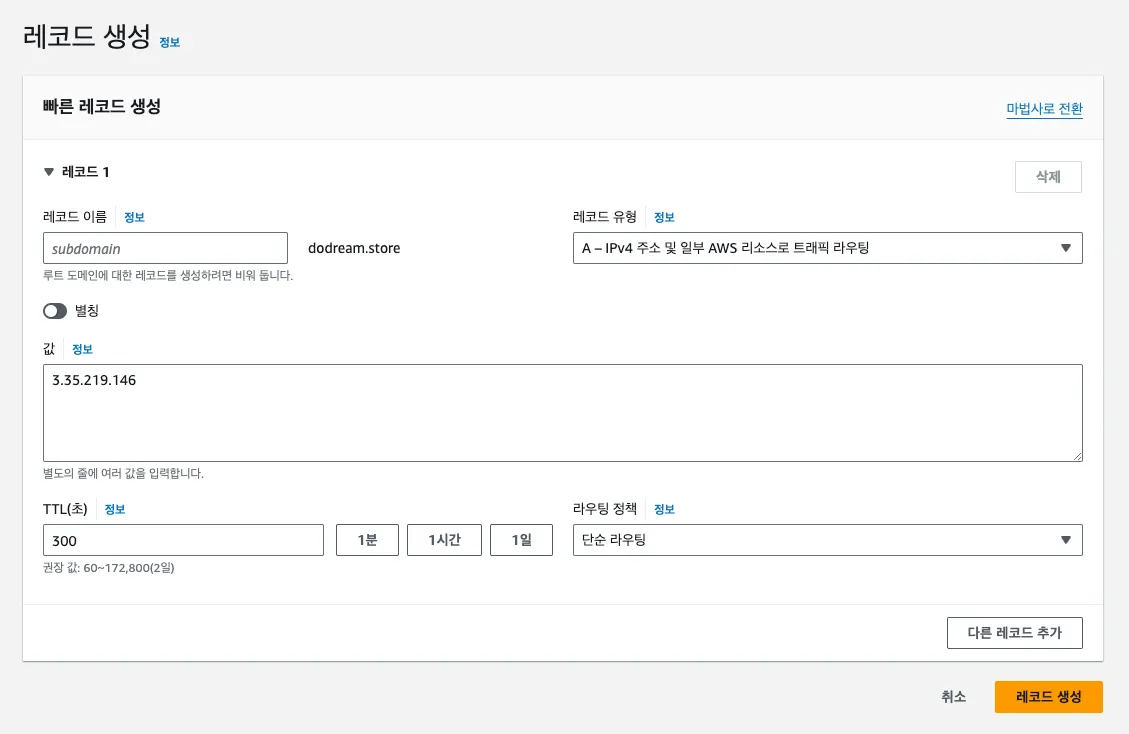Open 정보 link beside 라우팅 정책

(x=664, y=509)
